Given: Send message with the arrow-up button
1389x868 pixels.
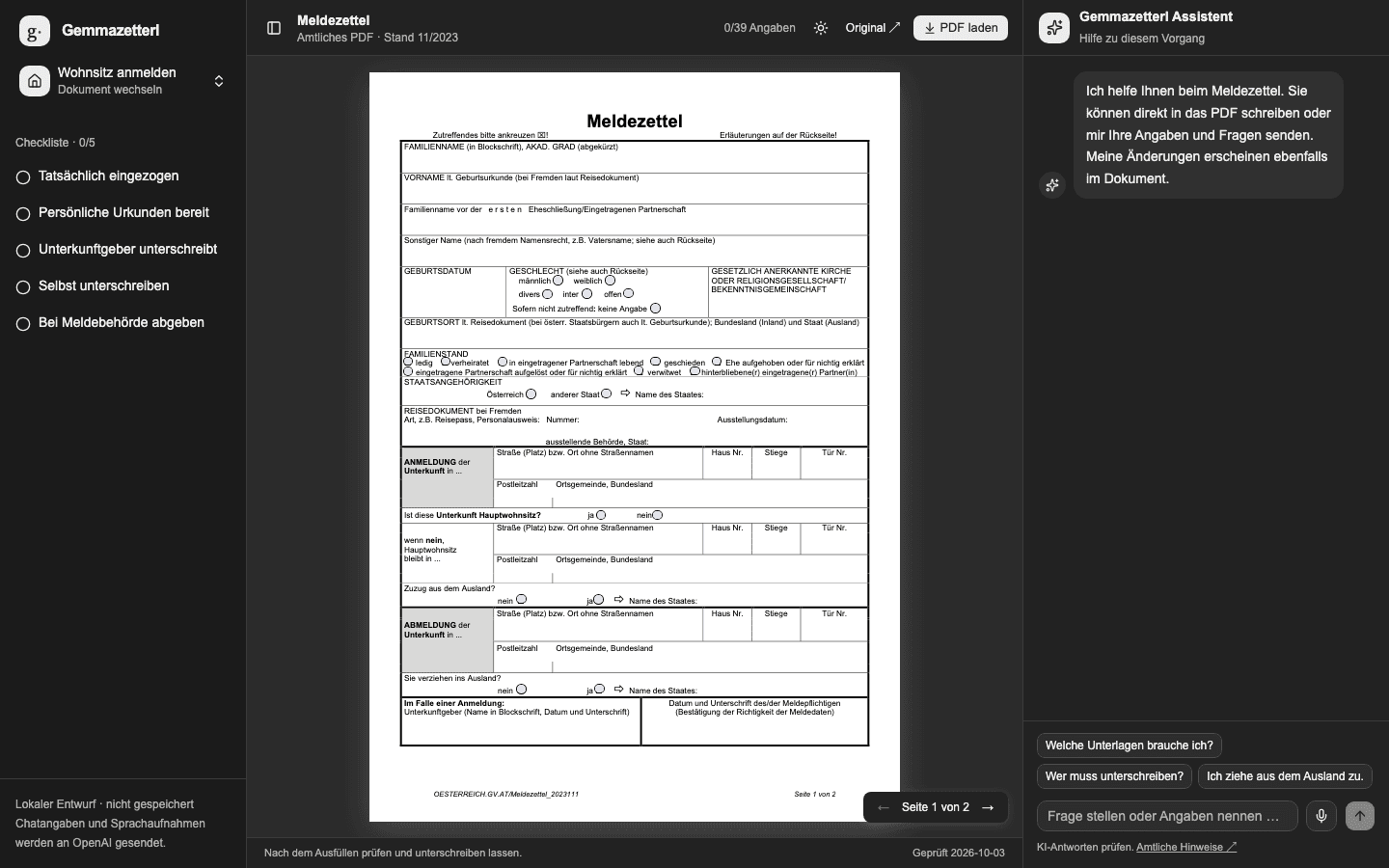Looking at the screenshot, I should 1360,816.
